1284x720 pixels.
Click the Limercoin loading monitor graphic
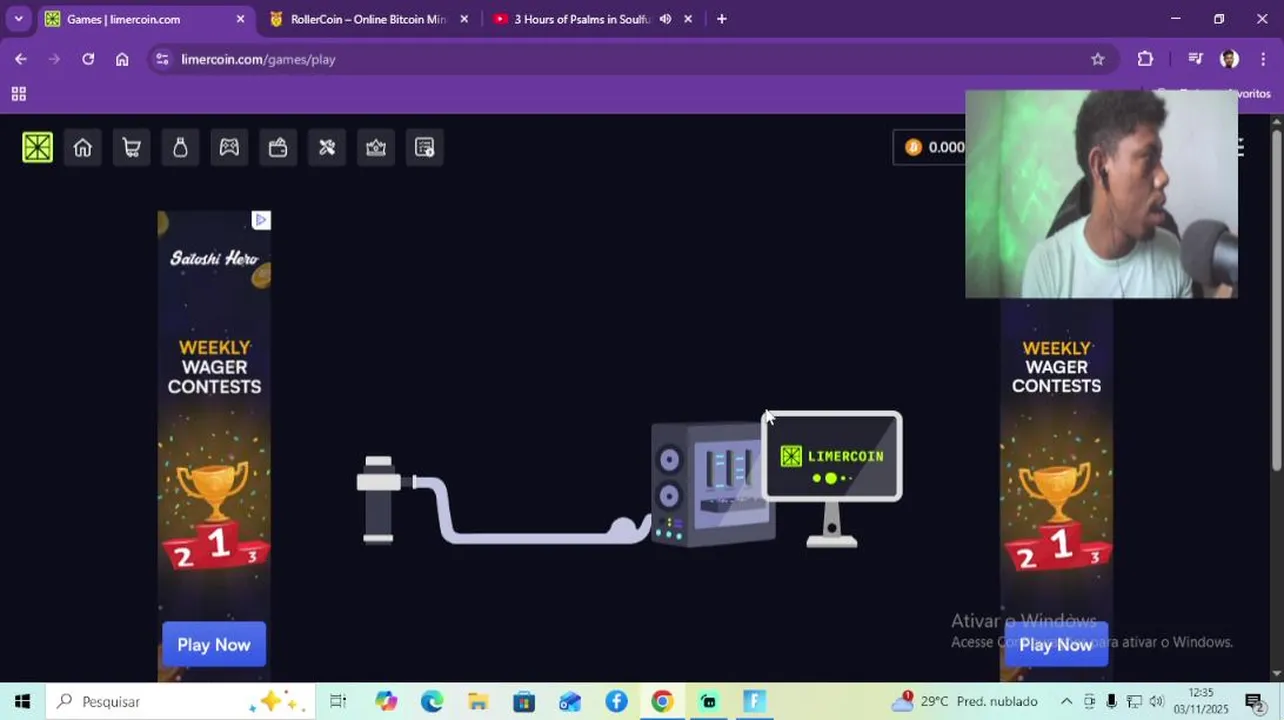(832, 478)
